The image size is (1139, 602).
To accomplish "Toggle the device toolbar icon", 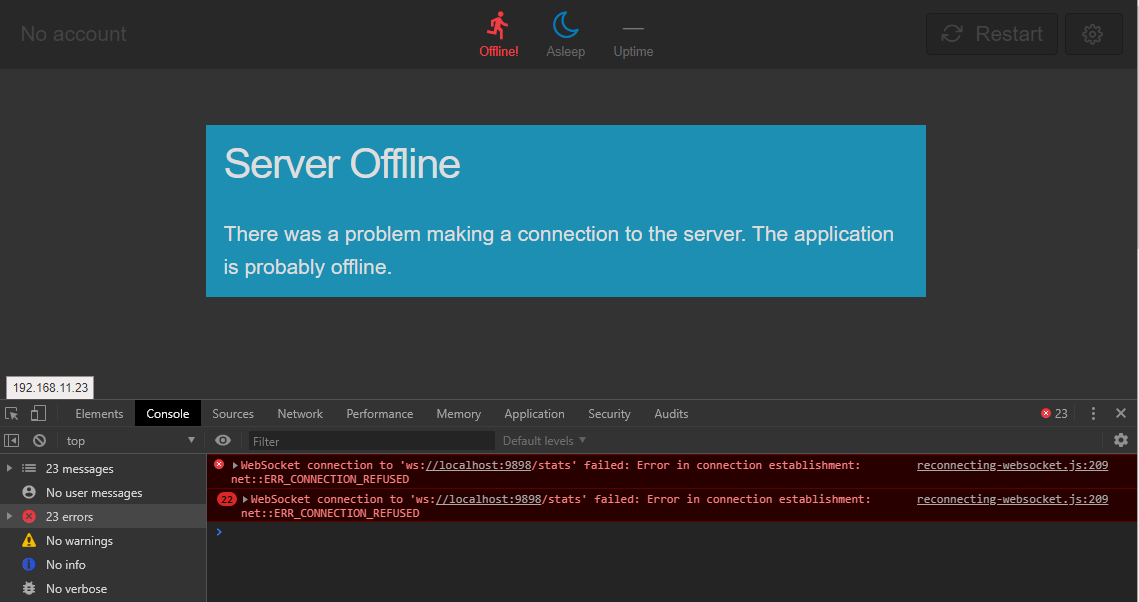I will tap(38, 414).
